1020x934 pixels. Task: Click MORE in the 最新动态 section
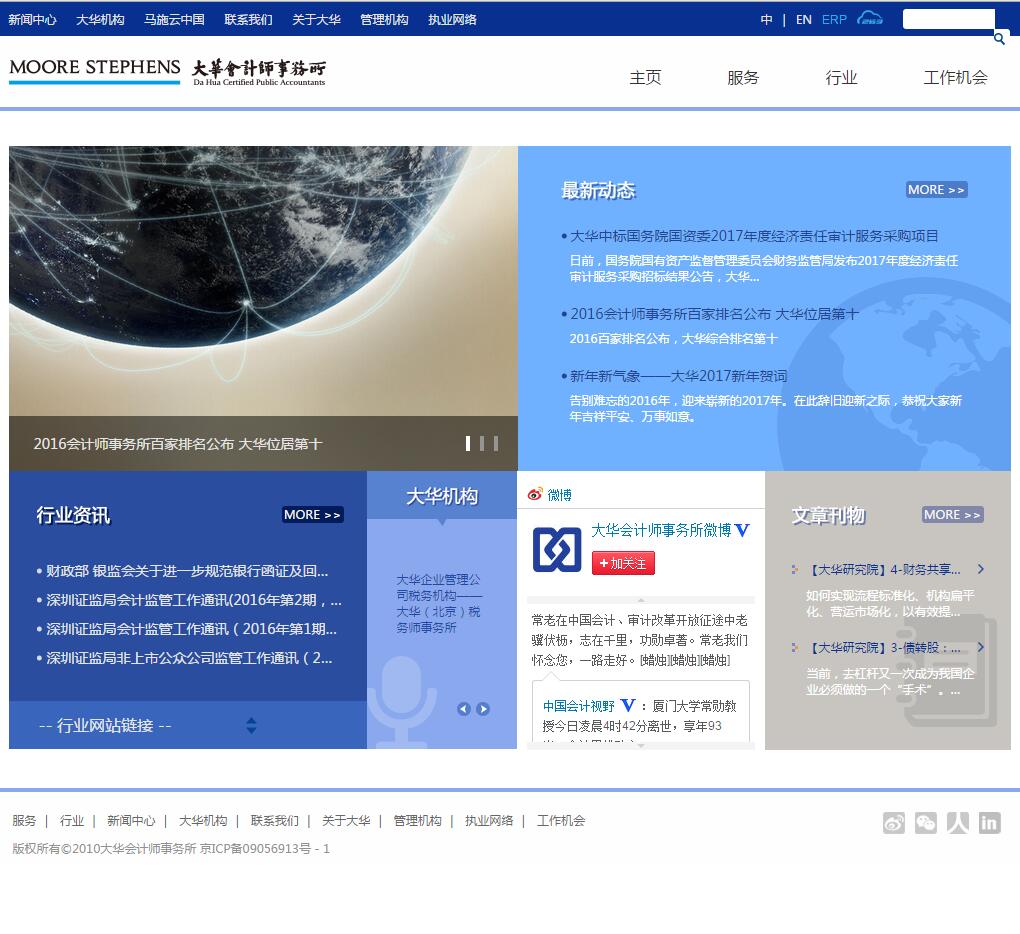pos(937,190)
